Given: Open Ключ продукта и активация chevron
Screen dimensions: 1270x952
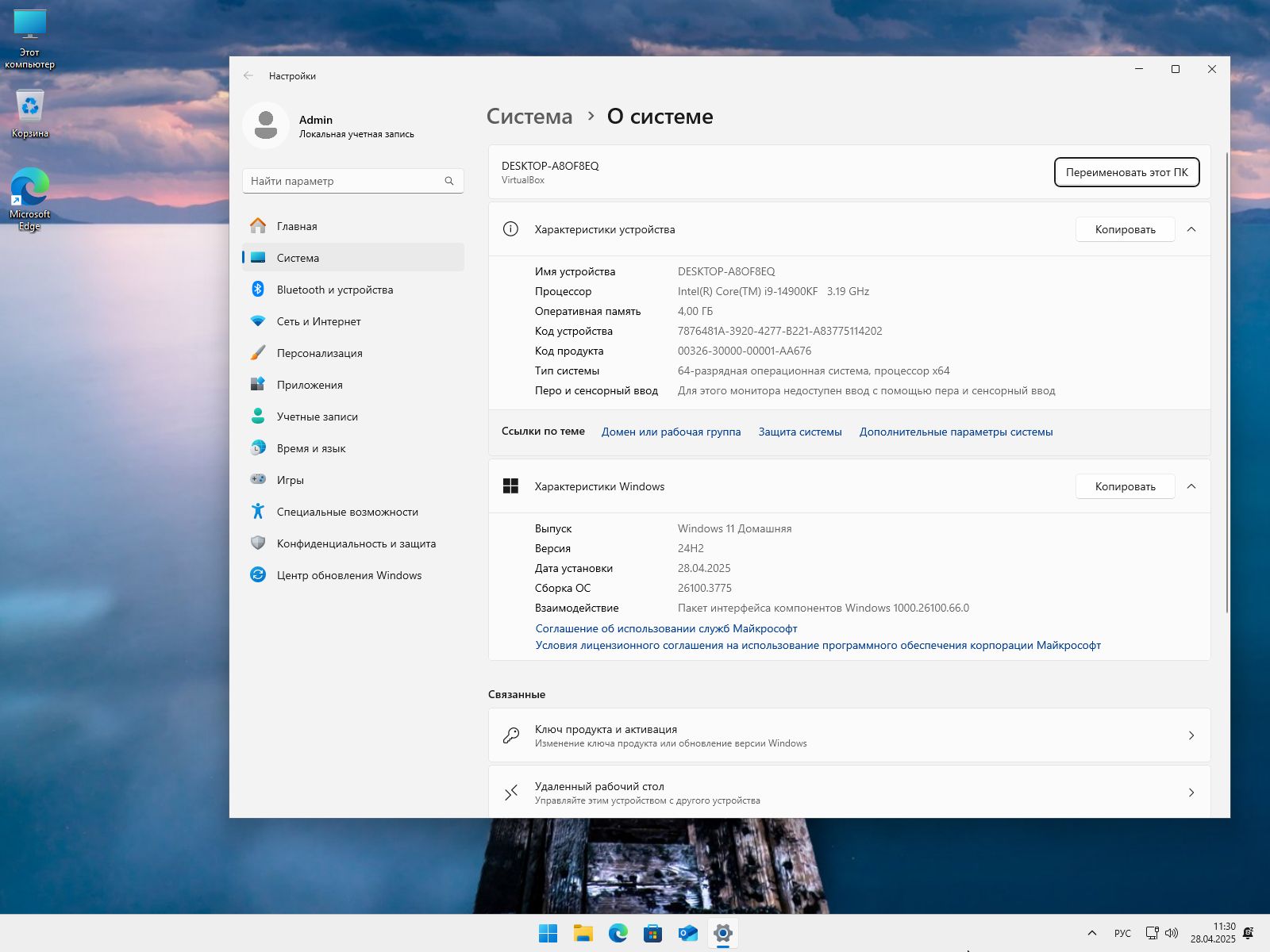Looking at the screenshot, I should (1191, 735).
